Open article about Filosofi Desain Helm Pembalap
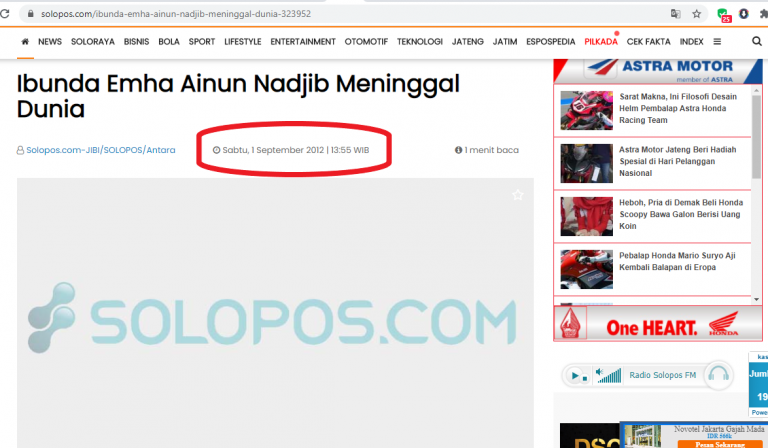The width and height of the screenshot is (768, 448). [678, 108]
